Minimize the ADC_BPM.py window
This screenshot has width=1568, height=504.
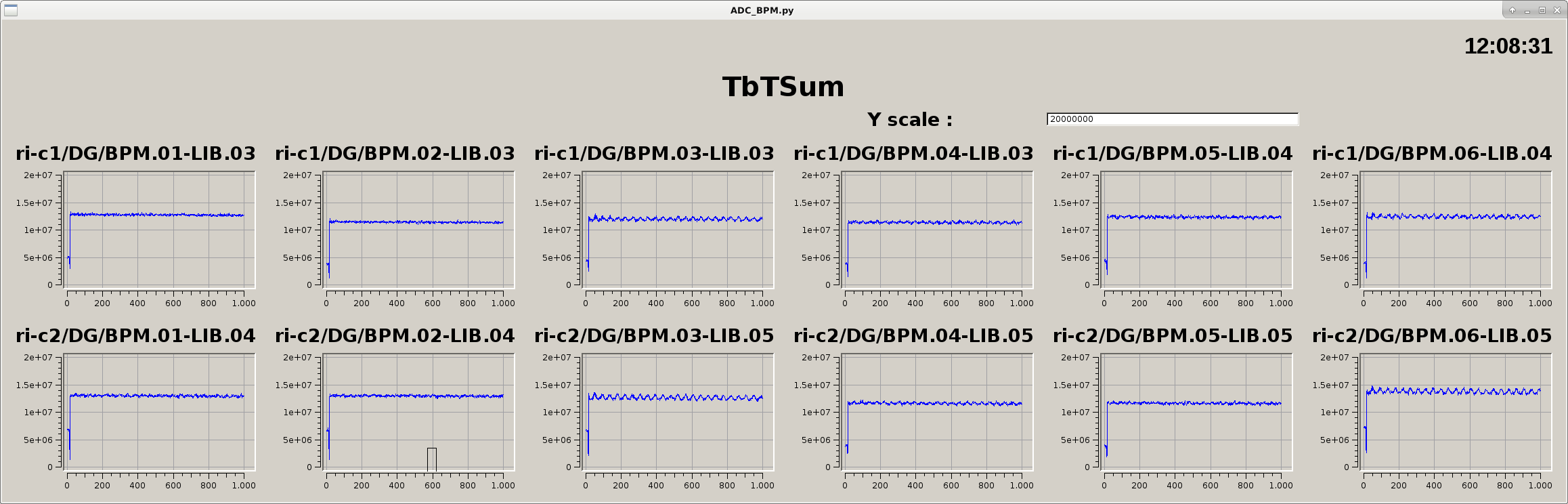(x=1527, y=10)
